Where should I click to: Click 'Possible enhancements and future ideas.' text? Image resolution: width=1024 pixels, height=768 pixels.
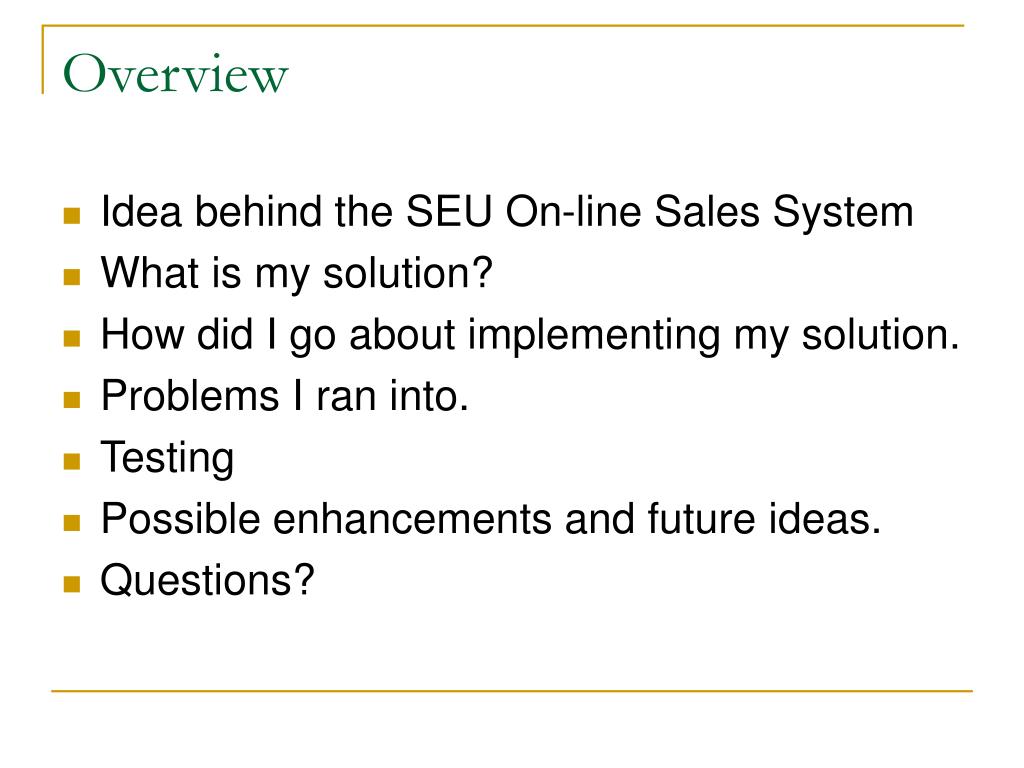click(x=491, y=519)
